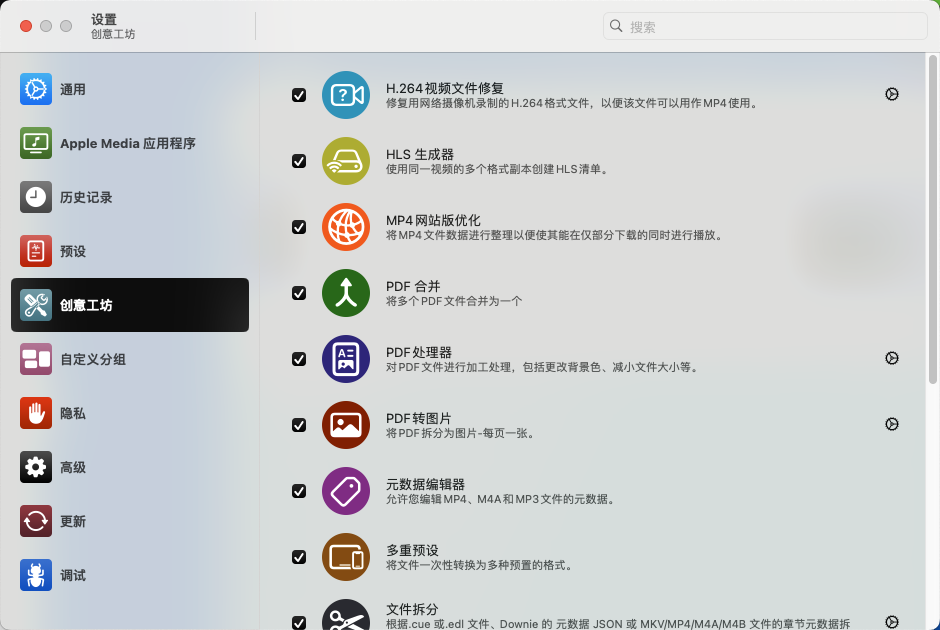940x630 pixels.
Task: Uncheck the PDF 合并 extension
Action: pos(298,293)
